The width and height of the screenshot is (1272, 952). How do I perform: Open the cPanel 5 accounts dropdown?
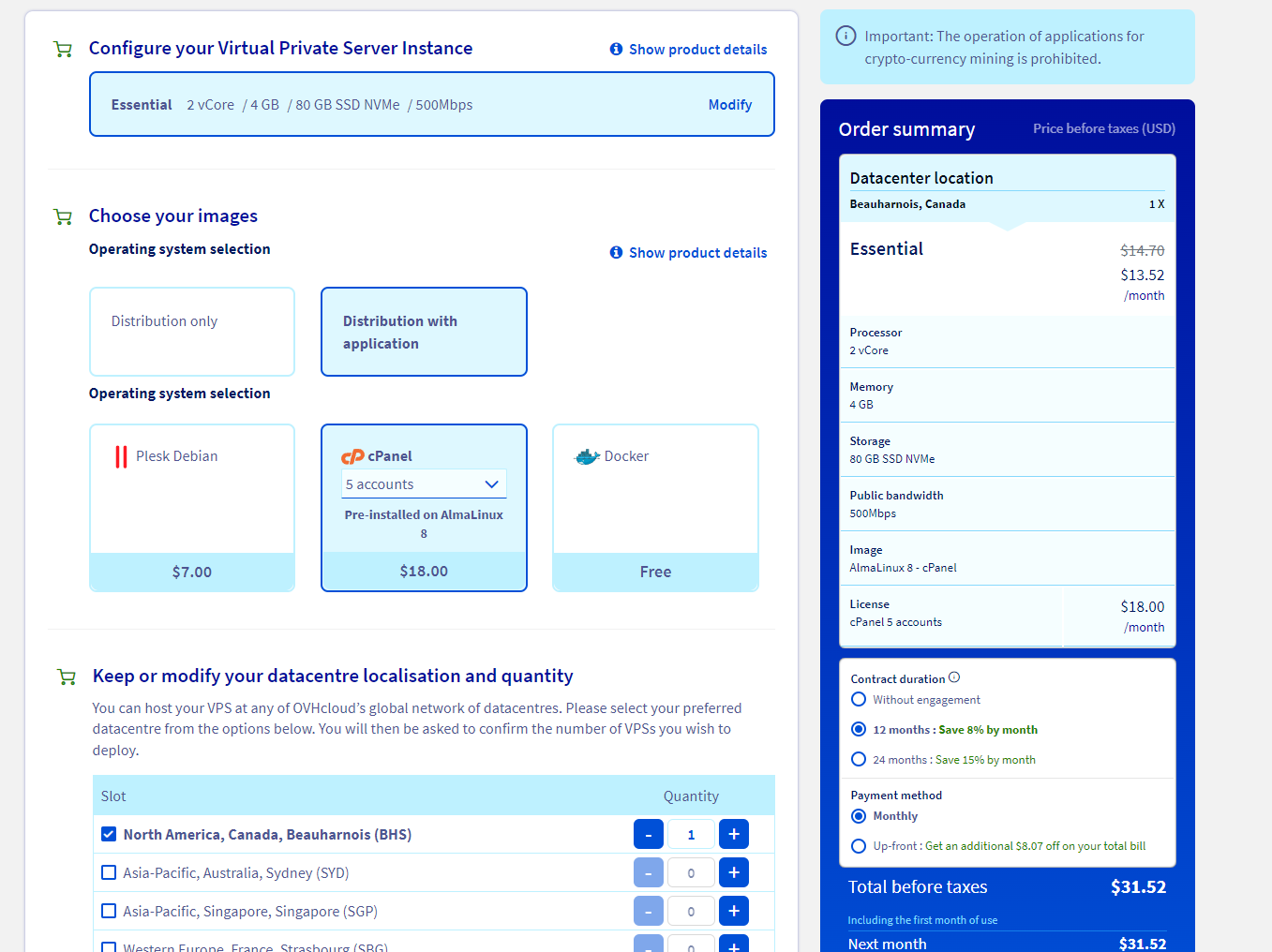pyautogui.click(x=424, y=484)
